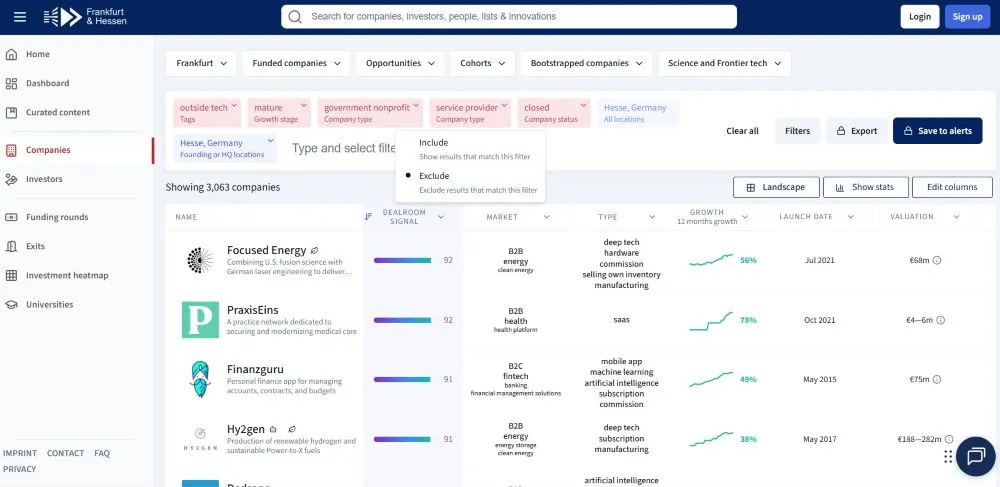Go to Dashboard in sidebar
The height and width of the screenshot is (487, 1000).
[48, 84]
